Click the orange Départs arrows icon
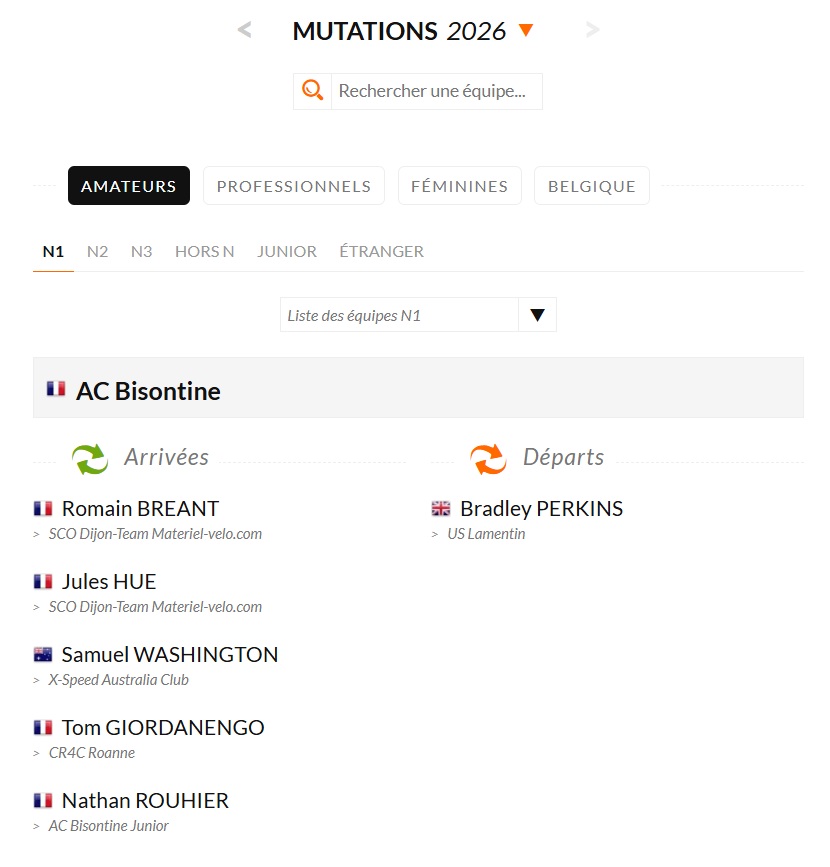 pos(488,459)
